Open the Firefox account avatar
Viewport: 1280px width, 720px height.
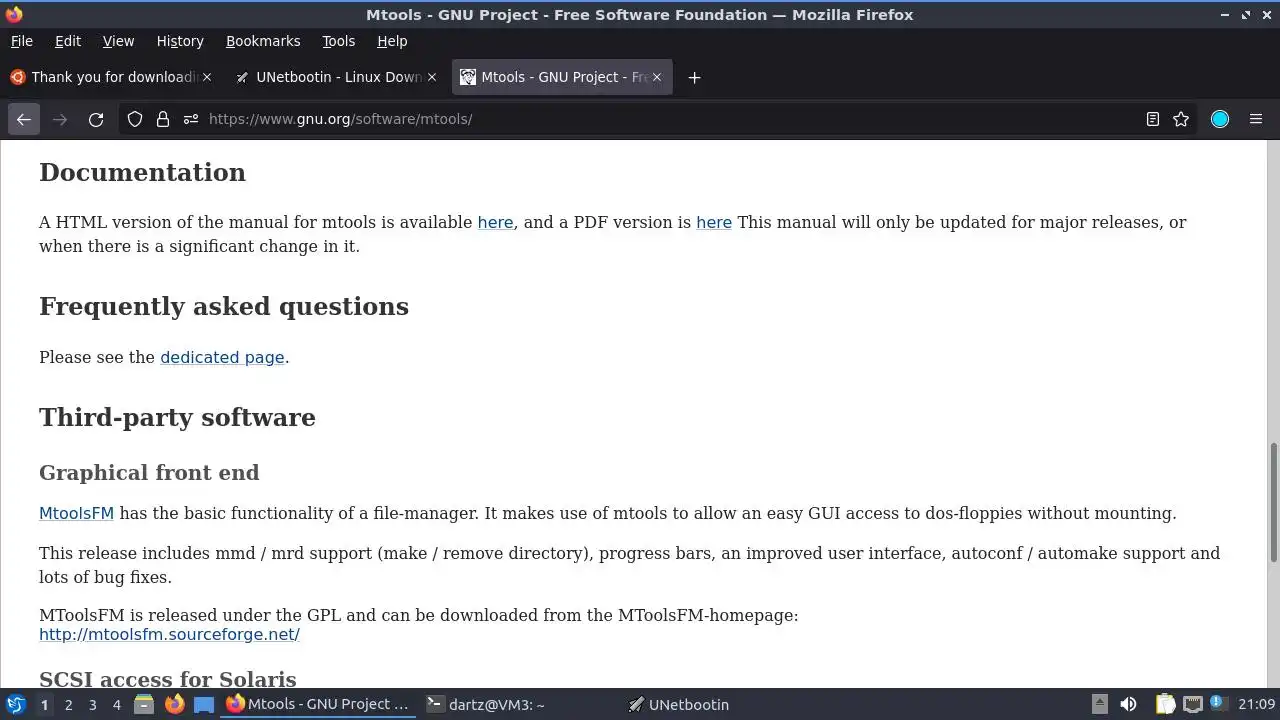click(x=1220, y=119)
